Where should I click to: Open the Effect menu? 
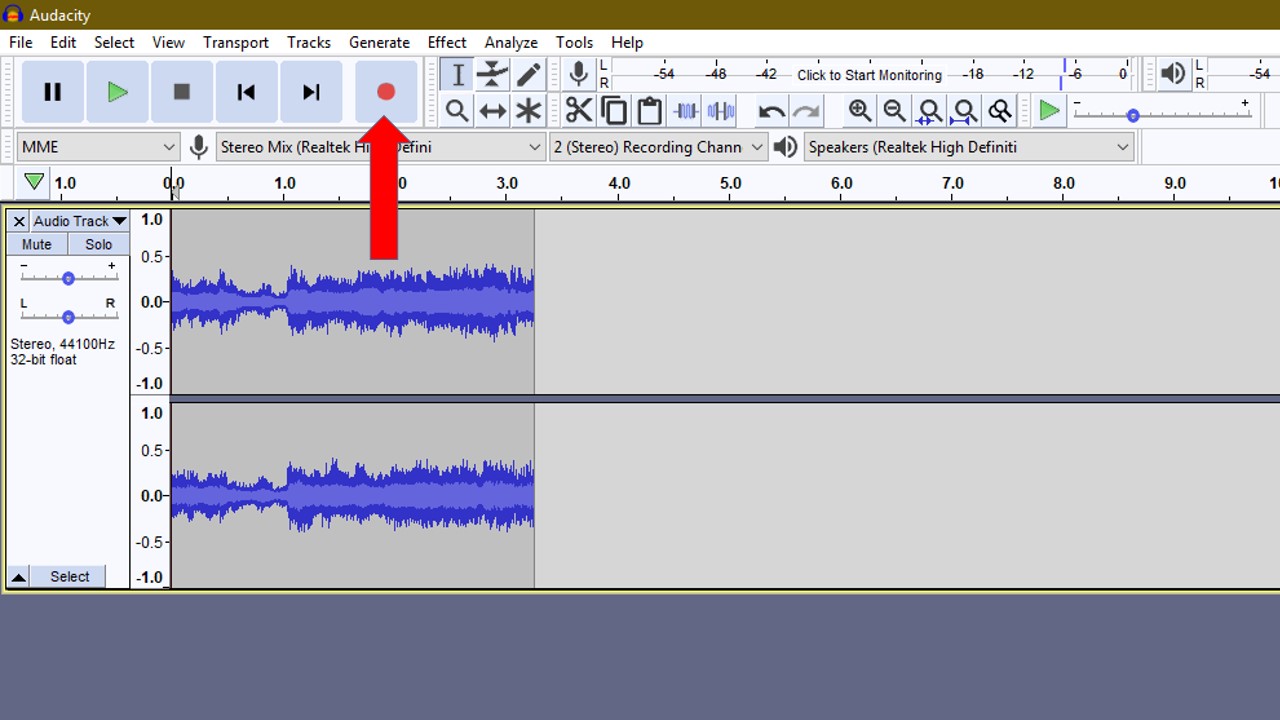[447, 42]
